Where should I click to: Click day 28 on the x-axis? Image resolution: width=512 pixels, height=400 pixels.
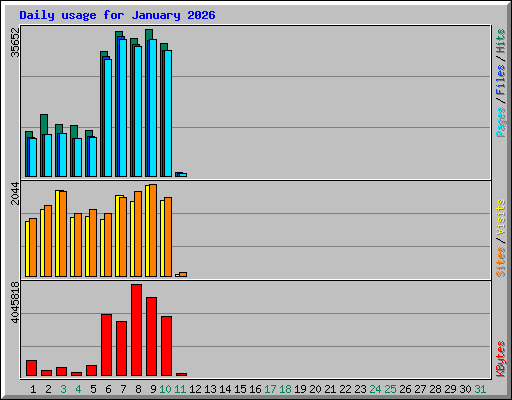[435, 389]
